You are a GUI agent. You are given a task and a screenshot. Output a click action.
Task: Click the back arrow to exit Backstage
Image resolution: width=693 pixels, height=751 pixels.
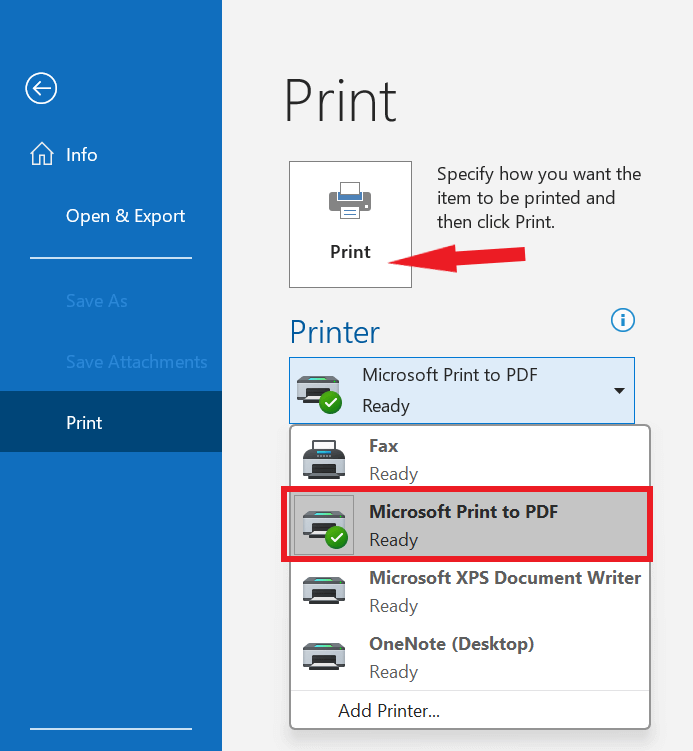click(41, 89)
